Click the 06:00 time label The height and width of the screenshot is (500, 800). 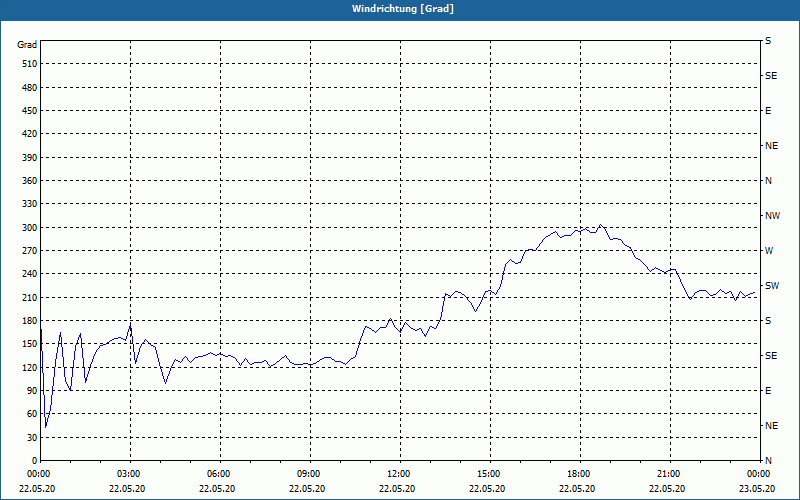coord(217,474)
